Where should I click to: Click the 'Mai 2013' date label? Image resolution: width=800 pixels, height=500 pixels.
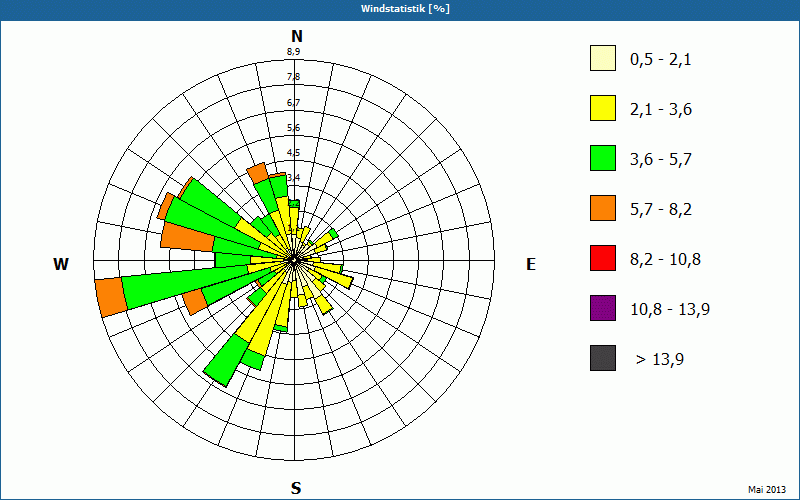pyautogui.click(x=767, y=490)
